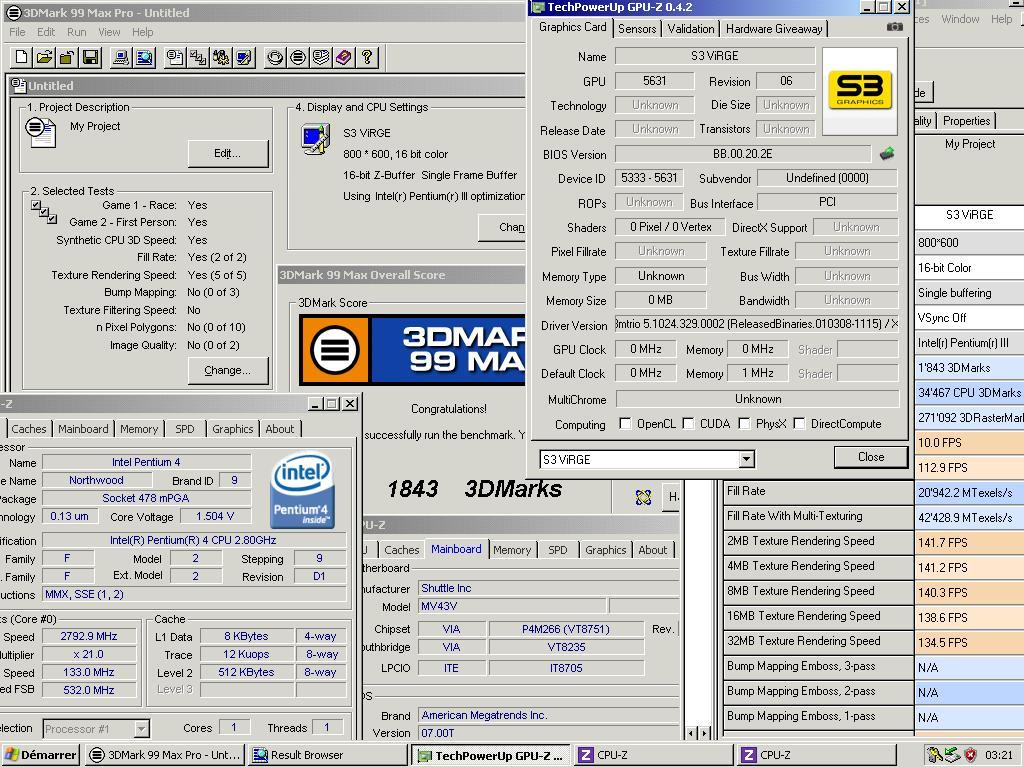Open the S3 ViRGE card selector dropdown
1024x768 pixels.
[746, 459]
